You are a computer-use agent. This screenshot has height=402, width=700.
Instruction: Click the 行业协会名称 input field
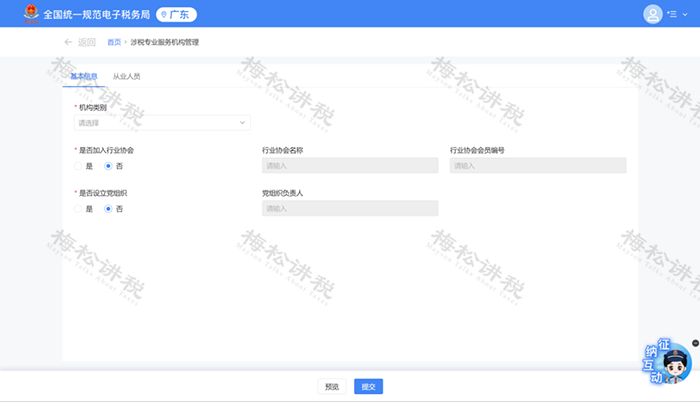[x=350, y=166]
